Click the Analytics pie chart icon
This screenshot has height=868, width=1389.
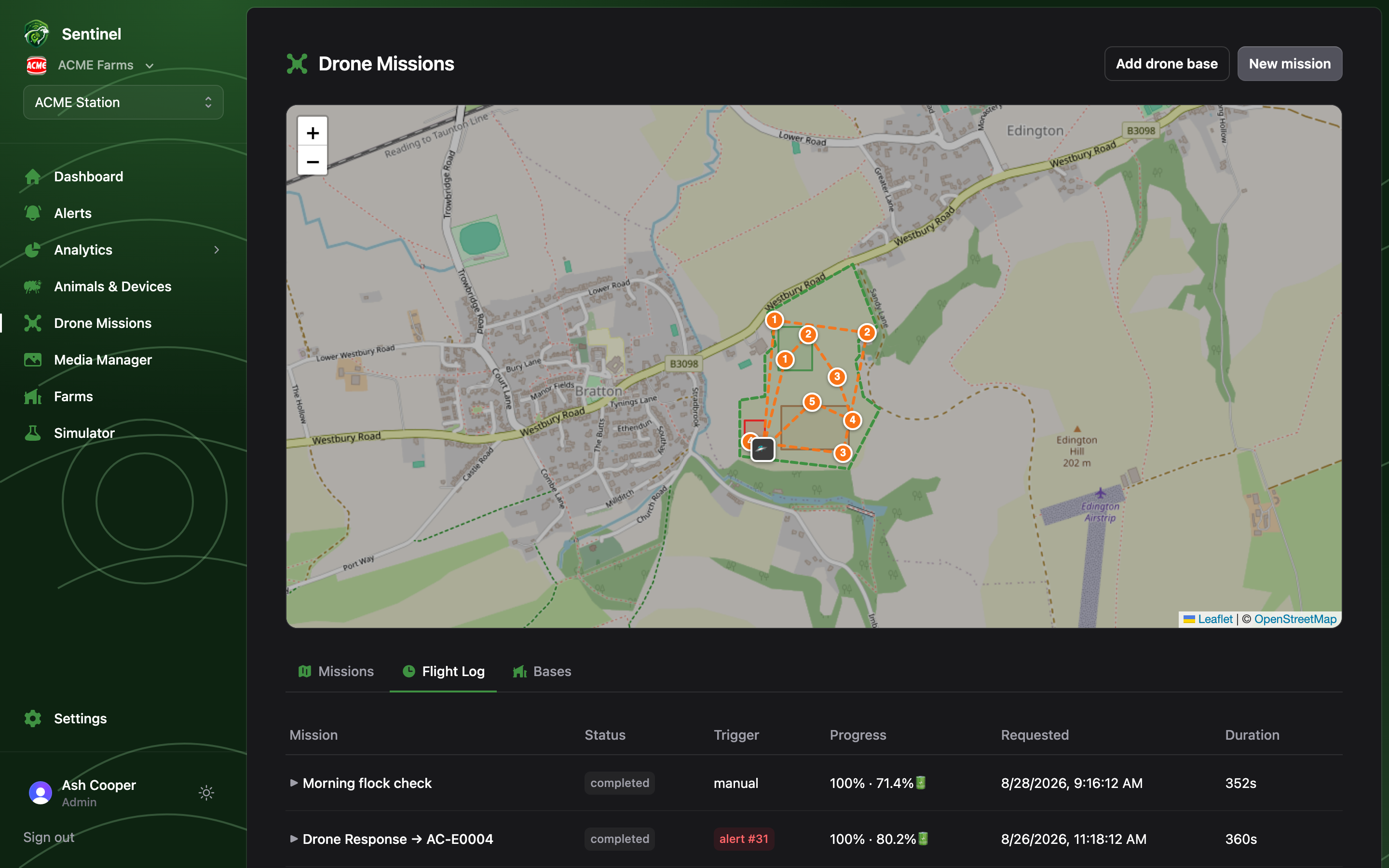(x=33, y=250)
